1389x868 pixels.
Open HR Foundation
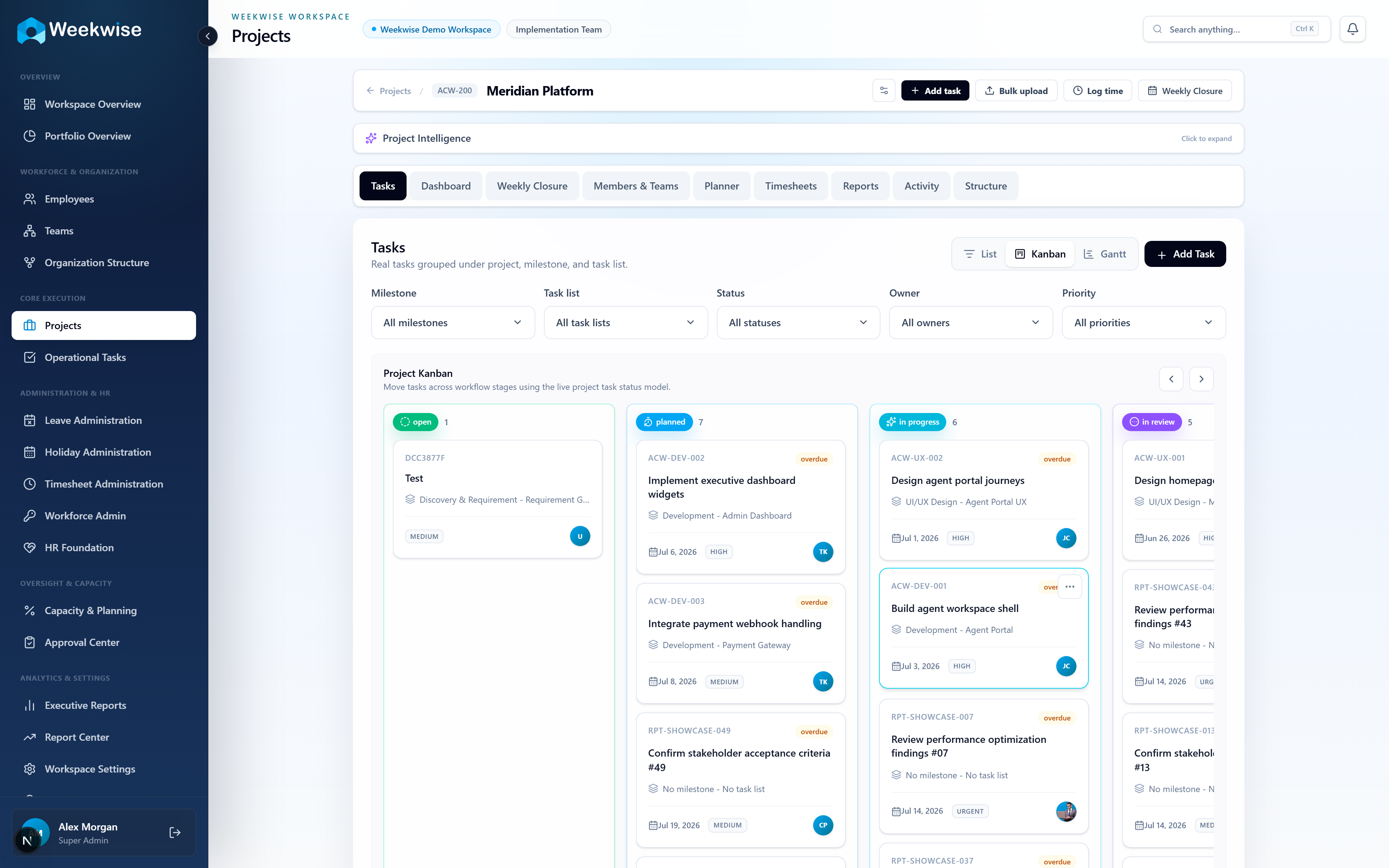pos(103,548)
